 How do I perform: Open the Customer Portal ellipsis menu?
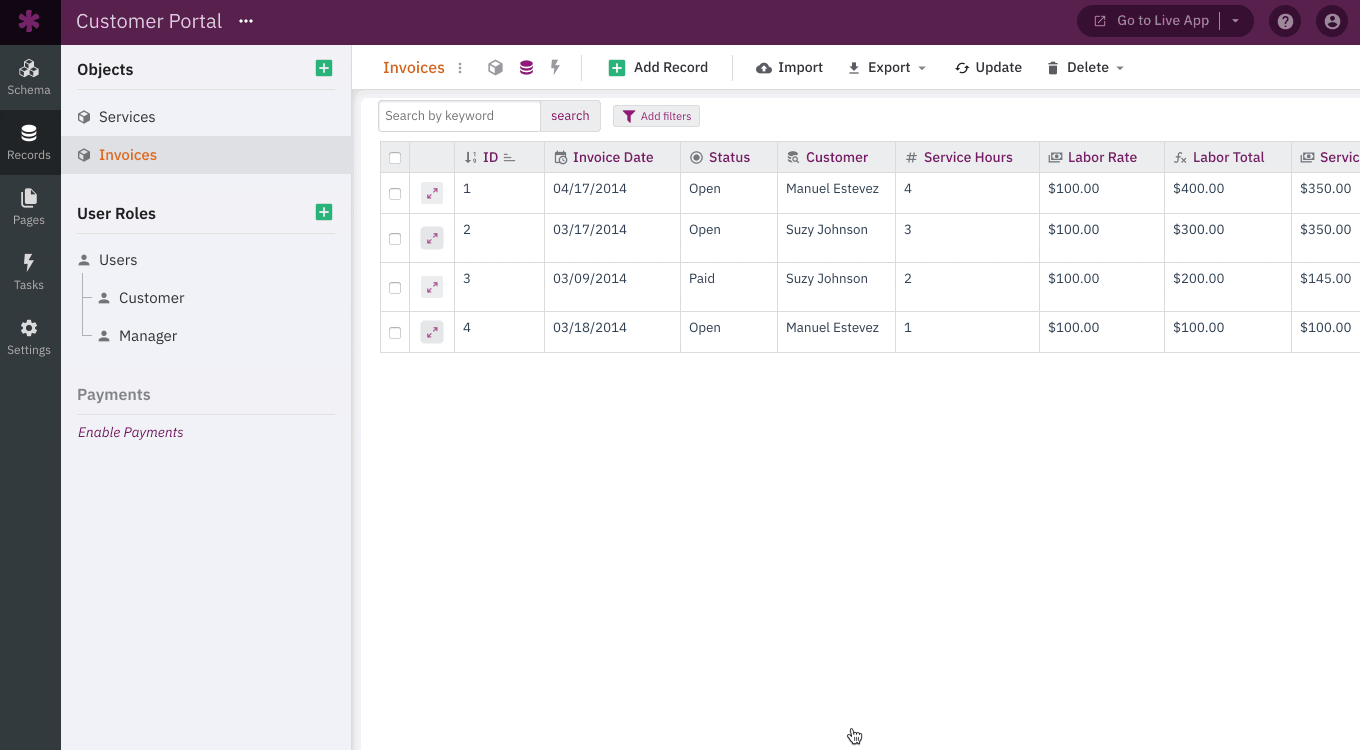point(246,21)
